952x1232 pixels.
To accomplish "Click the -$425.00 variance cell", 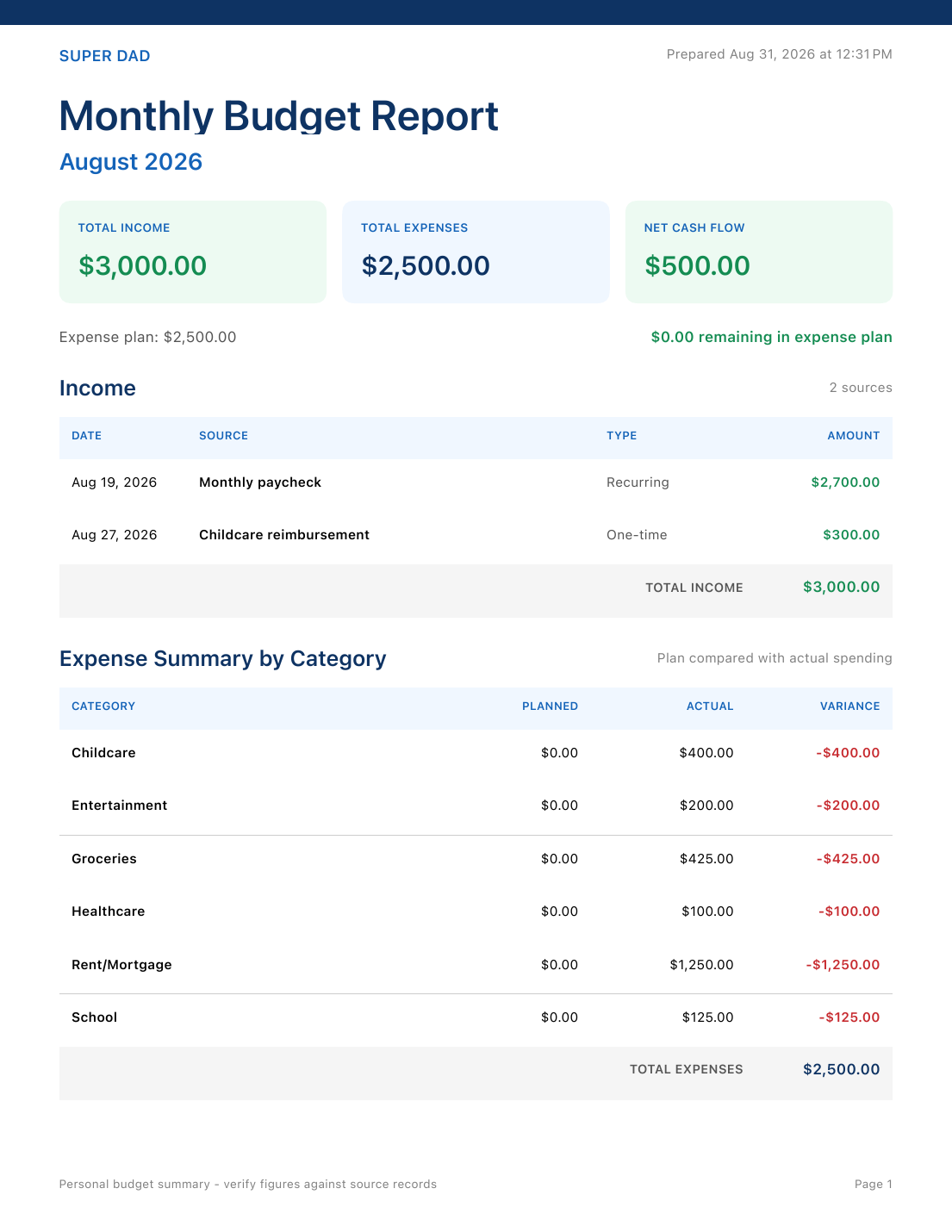I will (848, 859).
